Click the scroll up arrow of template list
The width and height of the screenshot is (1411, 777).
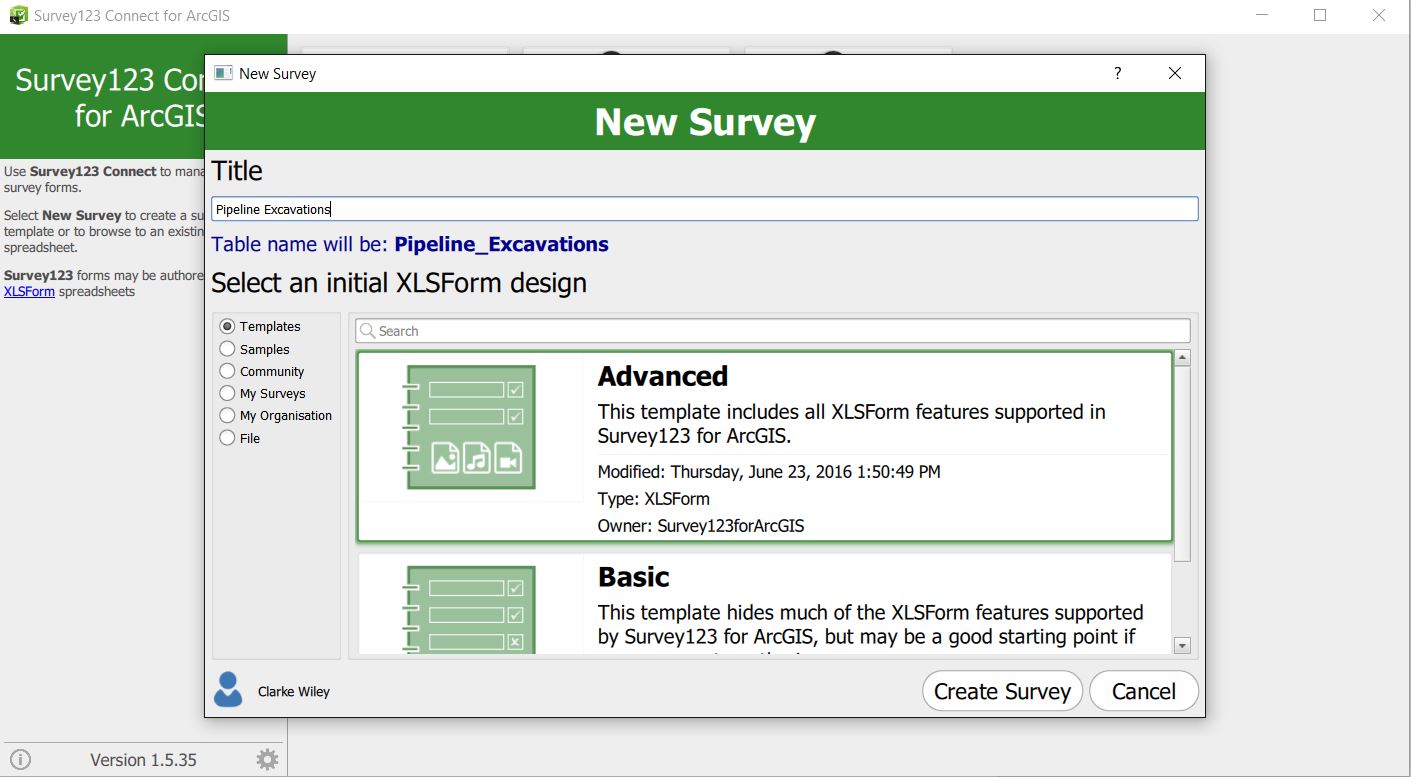[x=1182, y=358]
